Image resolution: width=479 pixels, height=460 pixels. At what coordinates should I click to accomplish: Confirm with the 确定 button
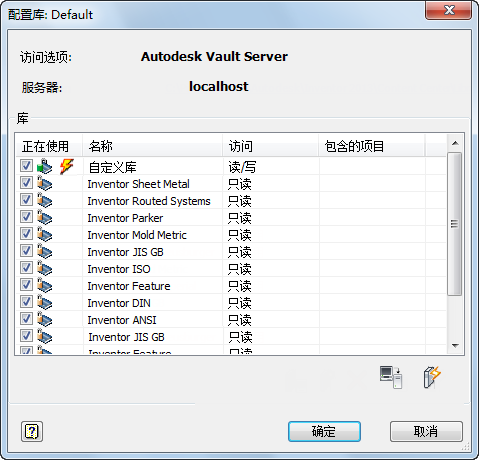[324, 431]
